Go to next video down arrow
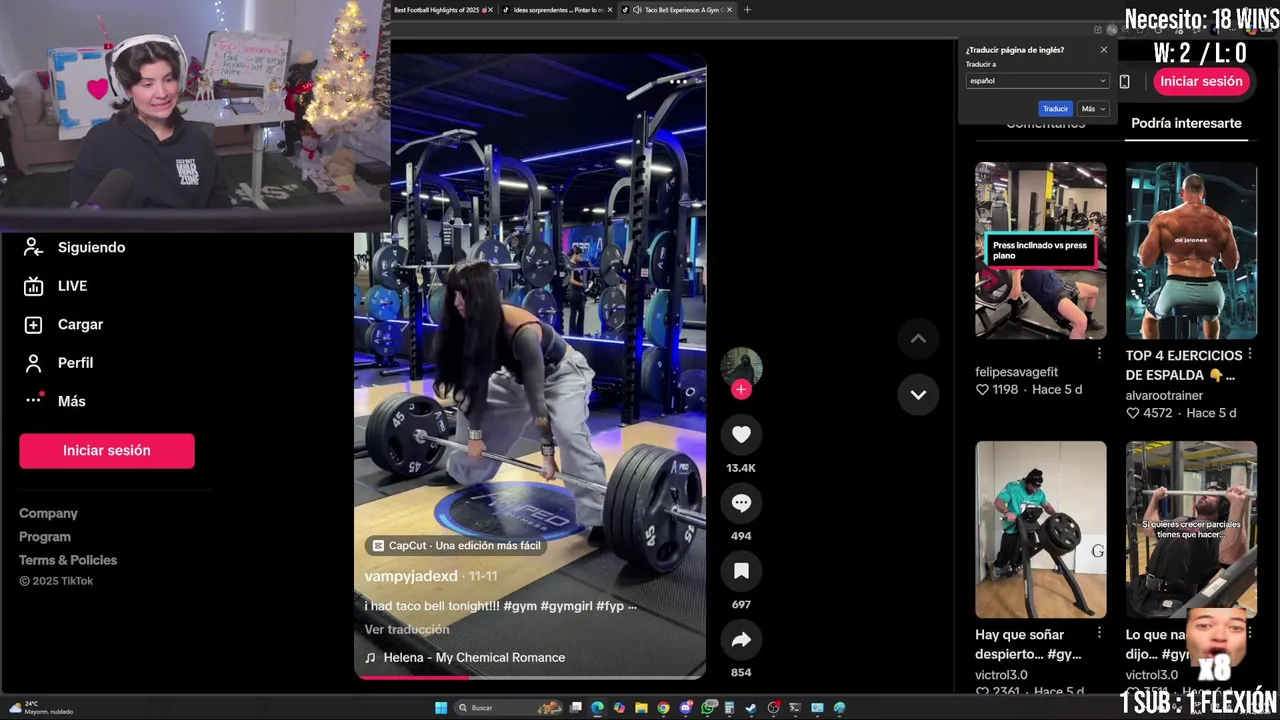 tap(918, 394)
